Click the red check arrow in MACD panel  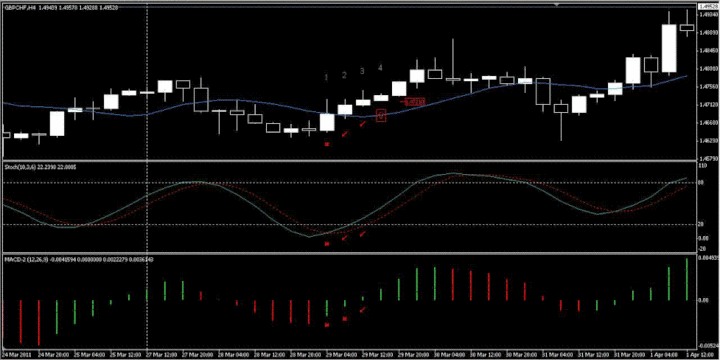(x=363, y=310)
